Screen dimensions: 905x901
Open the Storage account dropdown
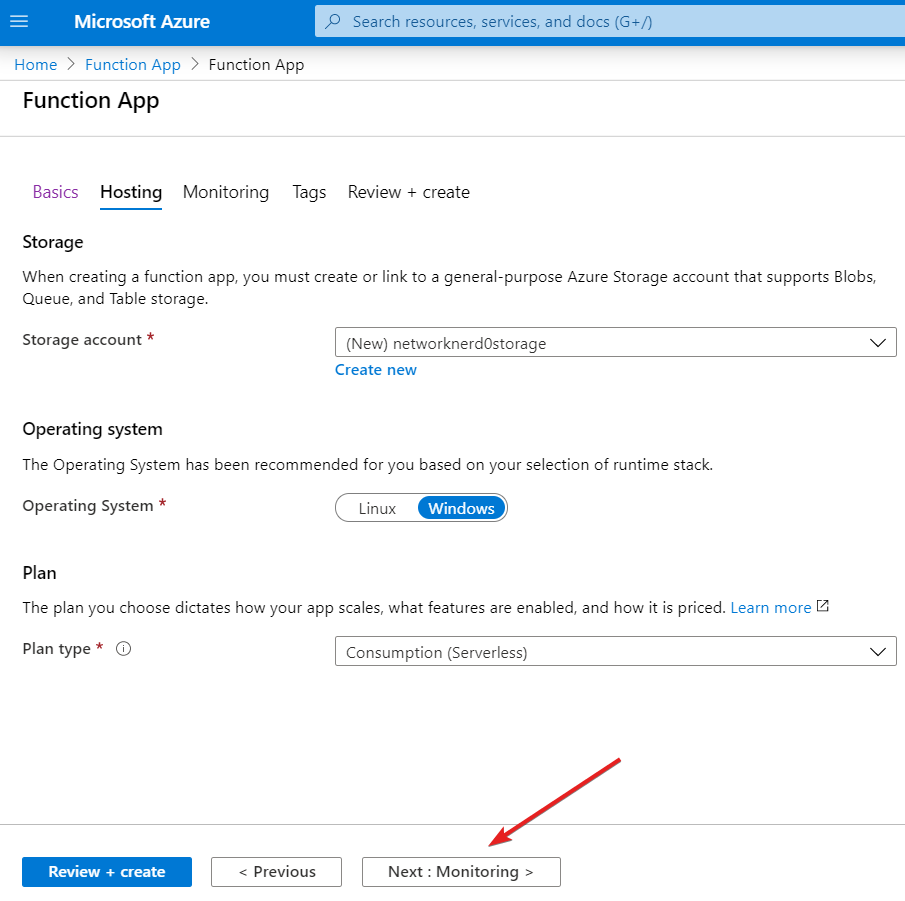pos(615,342)
